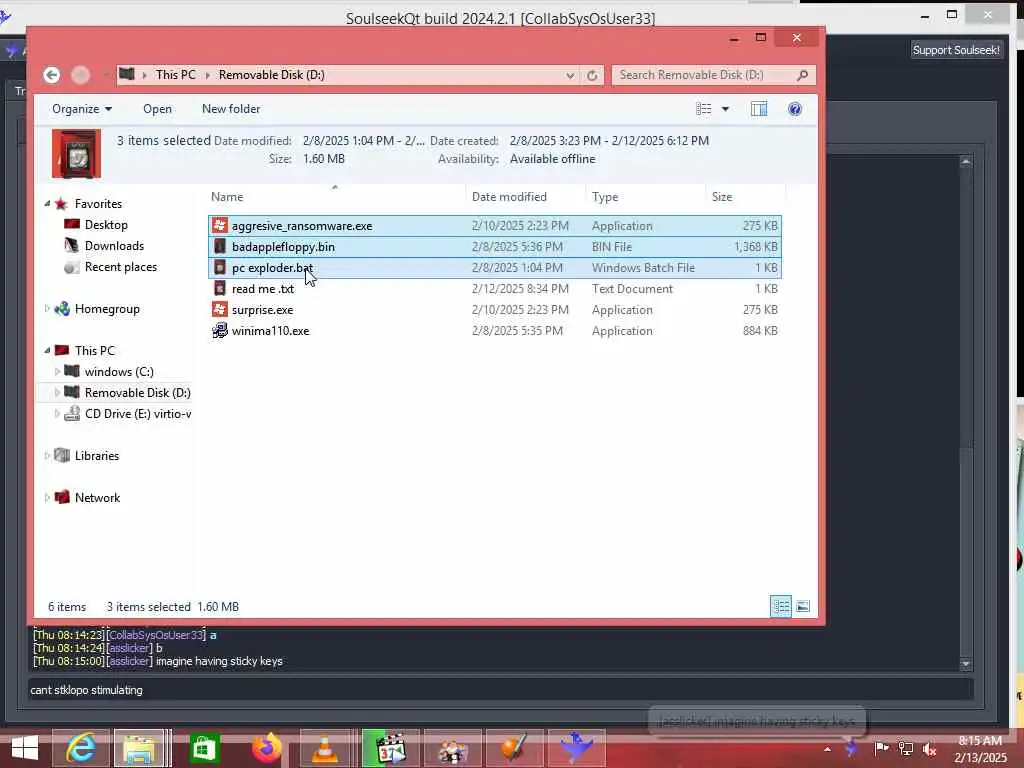
Task: Expand the CD Drive (E:) node
Action: [x=57, y=413]
